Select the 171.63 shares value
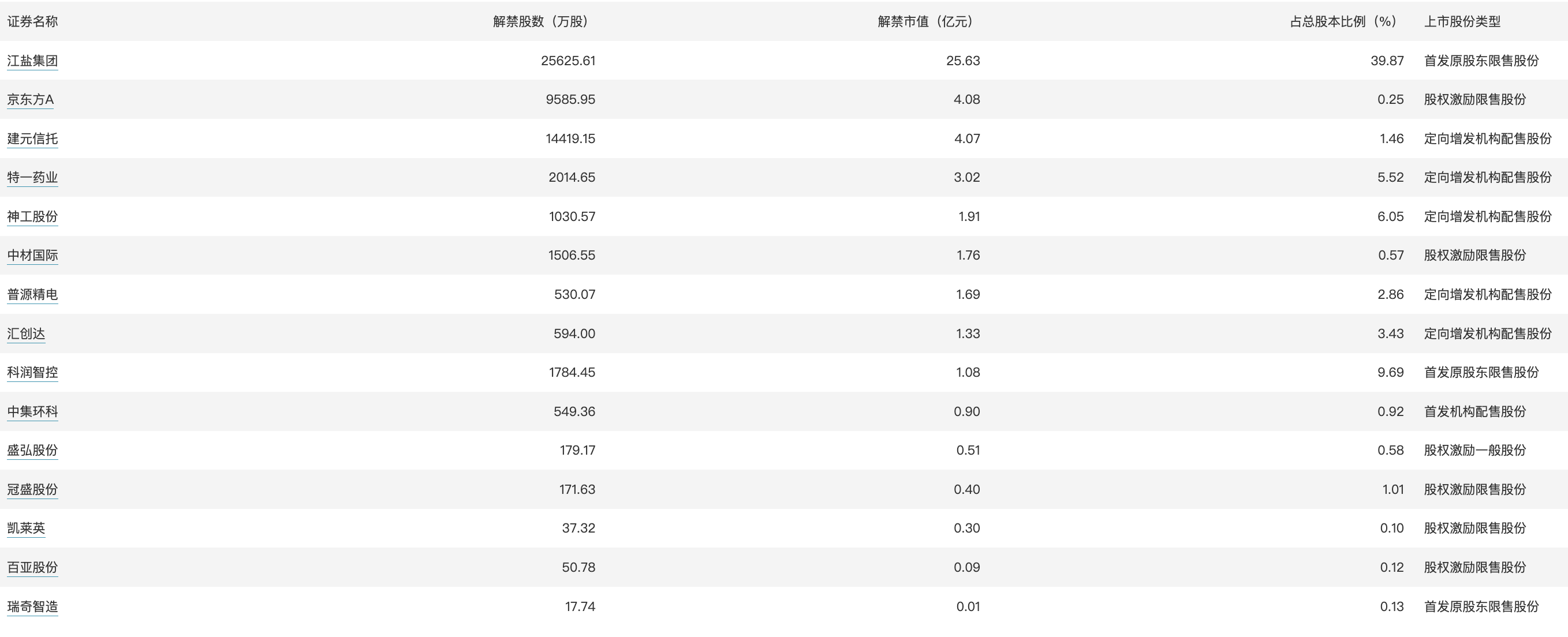The width and height of the screenshot is (1568, 637). point(577,489)
